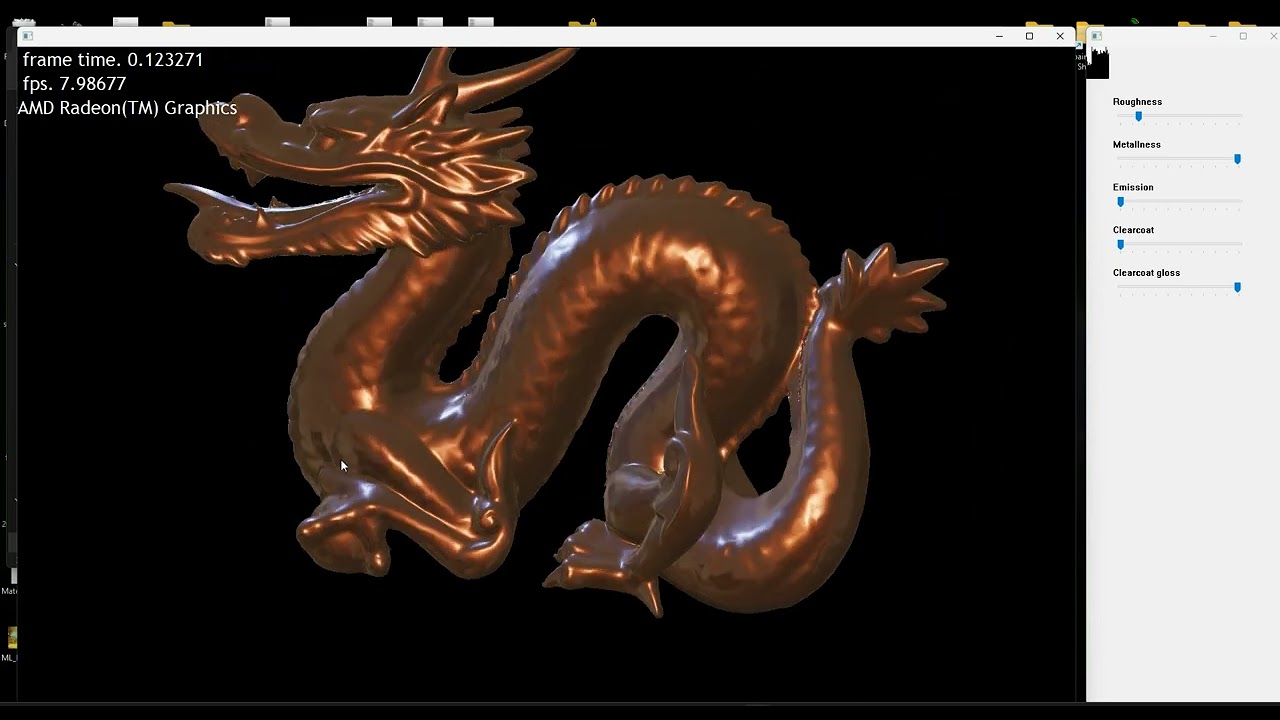This screenshot has height=720, width=1280.
Task: Select the Roughness label text
Action: [x=1137, y=102]
